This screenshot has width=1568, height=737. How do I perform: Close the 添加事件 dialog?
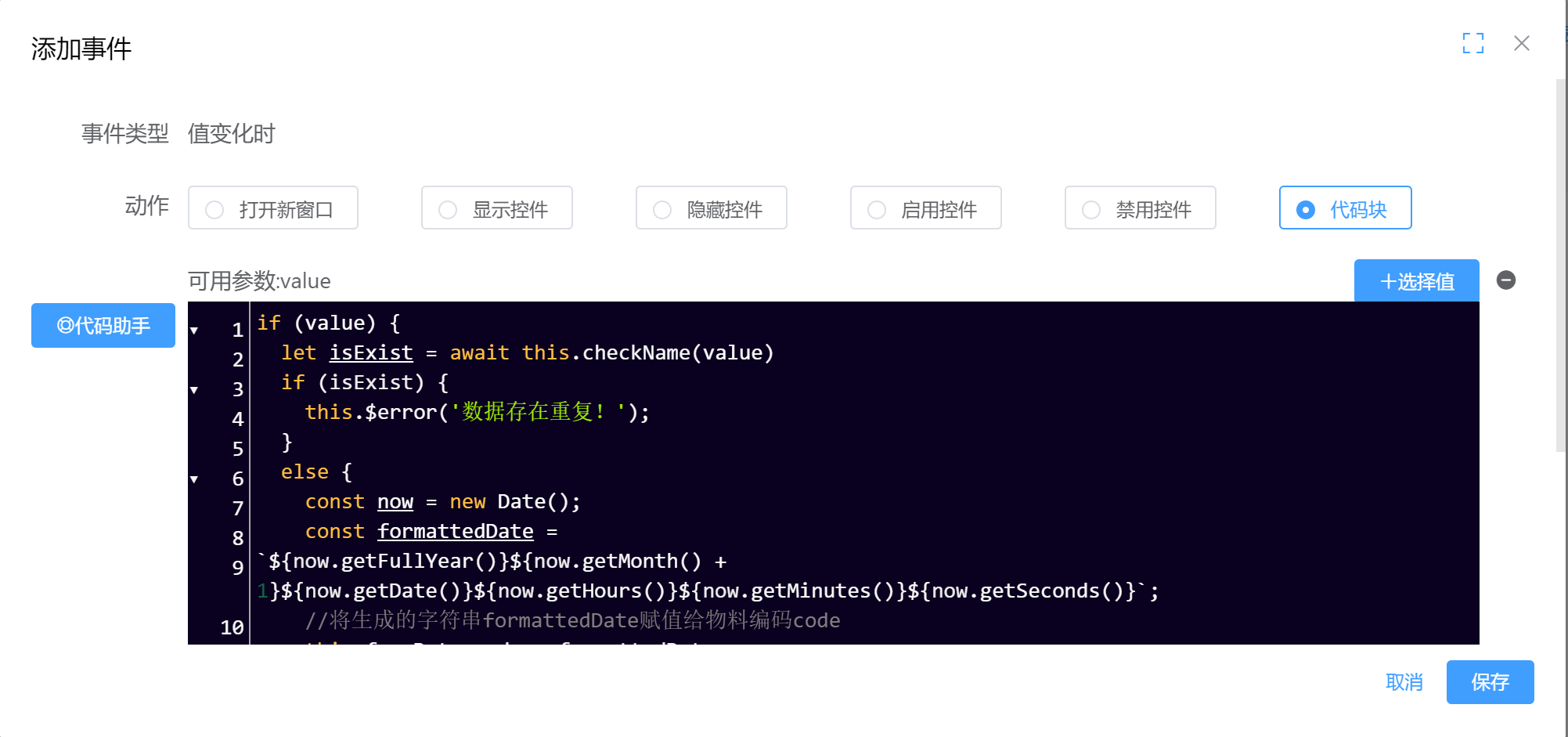click(1521, 43)
